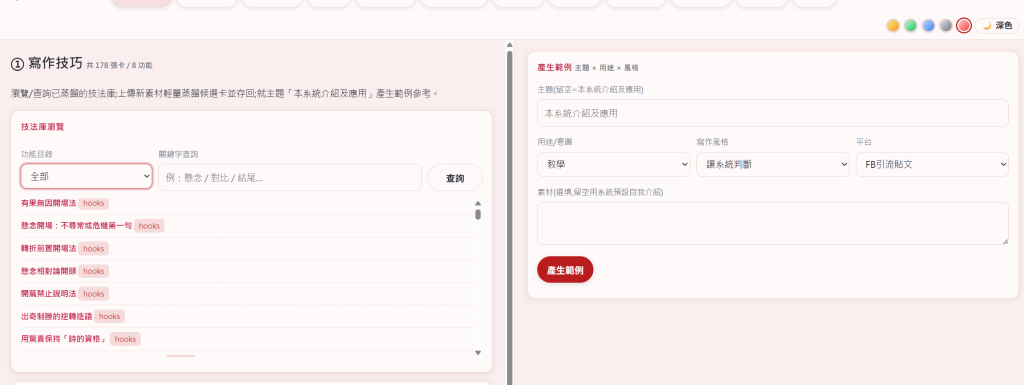Open the 懸念開場：不尋常或危機第一句 card
The image size is (1024, 385).
tap(76, 226)
